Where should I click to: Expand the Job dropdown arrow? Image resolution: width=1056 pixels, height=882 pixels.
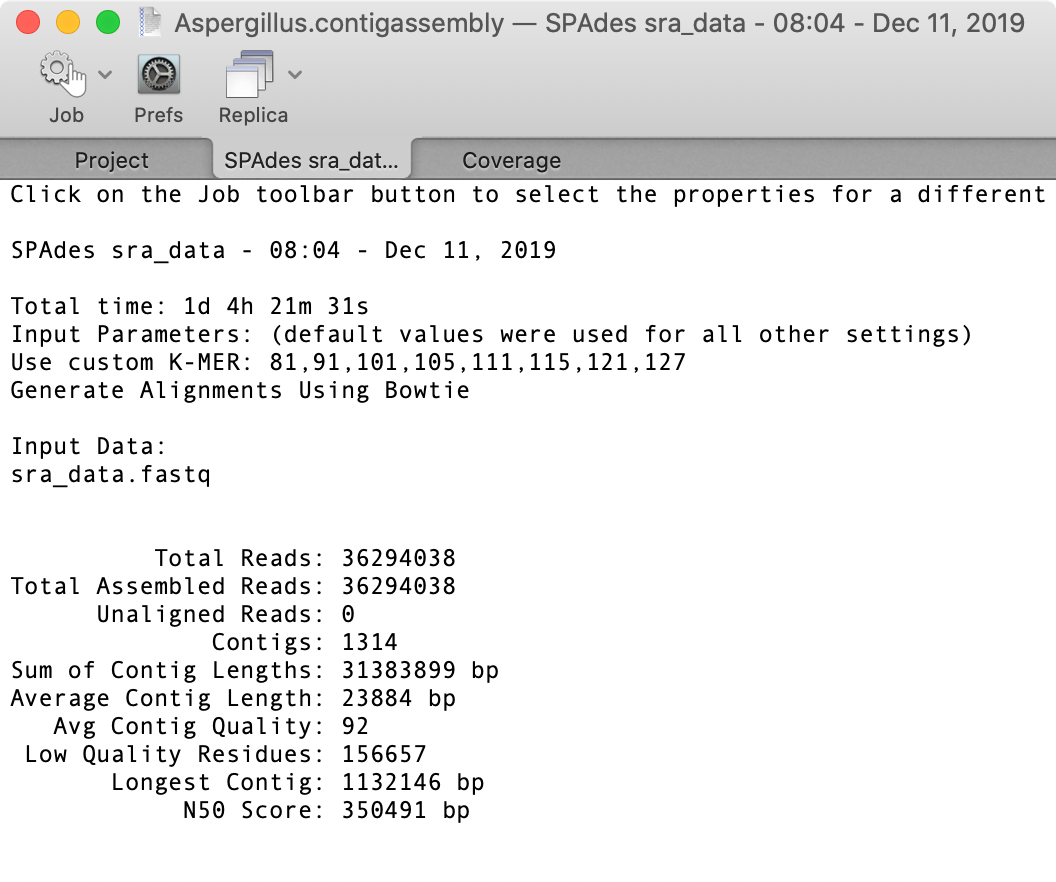pyautogui.click(x=105, y=74)
